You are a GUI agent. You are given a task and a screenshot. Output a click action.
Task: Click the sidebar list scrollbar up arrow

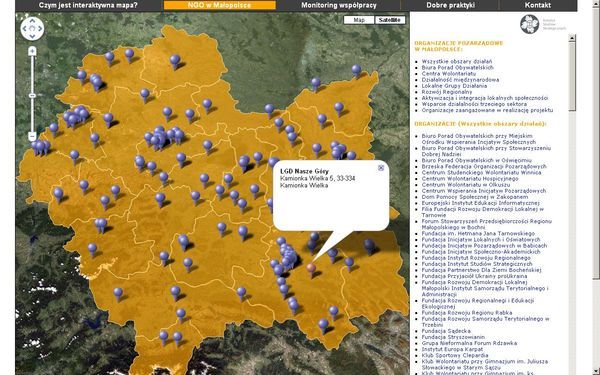click(572, 38)
